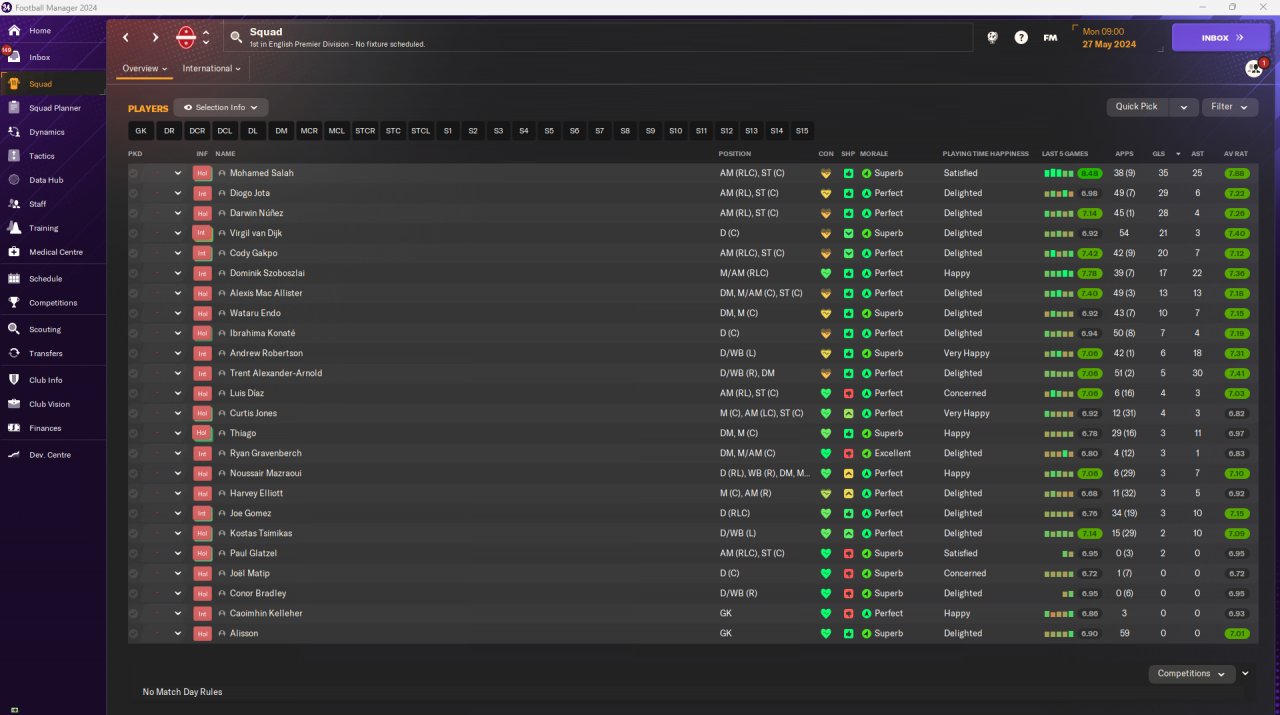This screenshot has height=715, width=1280.
Task: Expand the Selection Info dropdown
Action: [x=221, y=107]
